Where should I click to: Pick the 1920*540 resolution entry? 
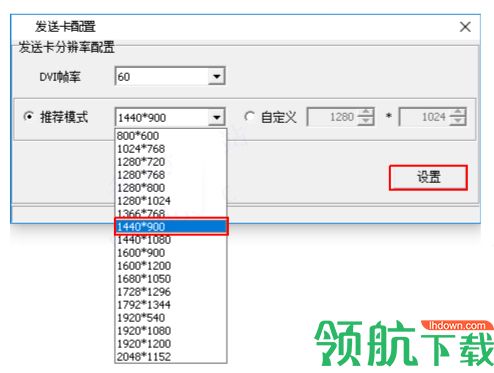(171, 318)
